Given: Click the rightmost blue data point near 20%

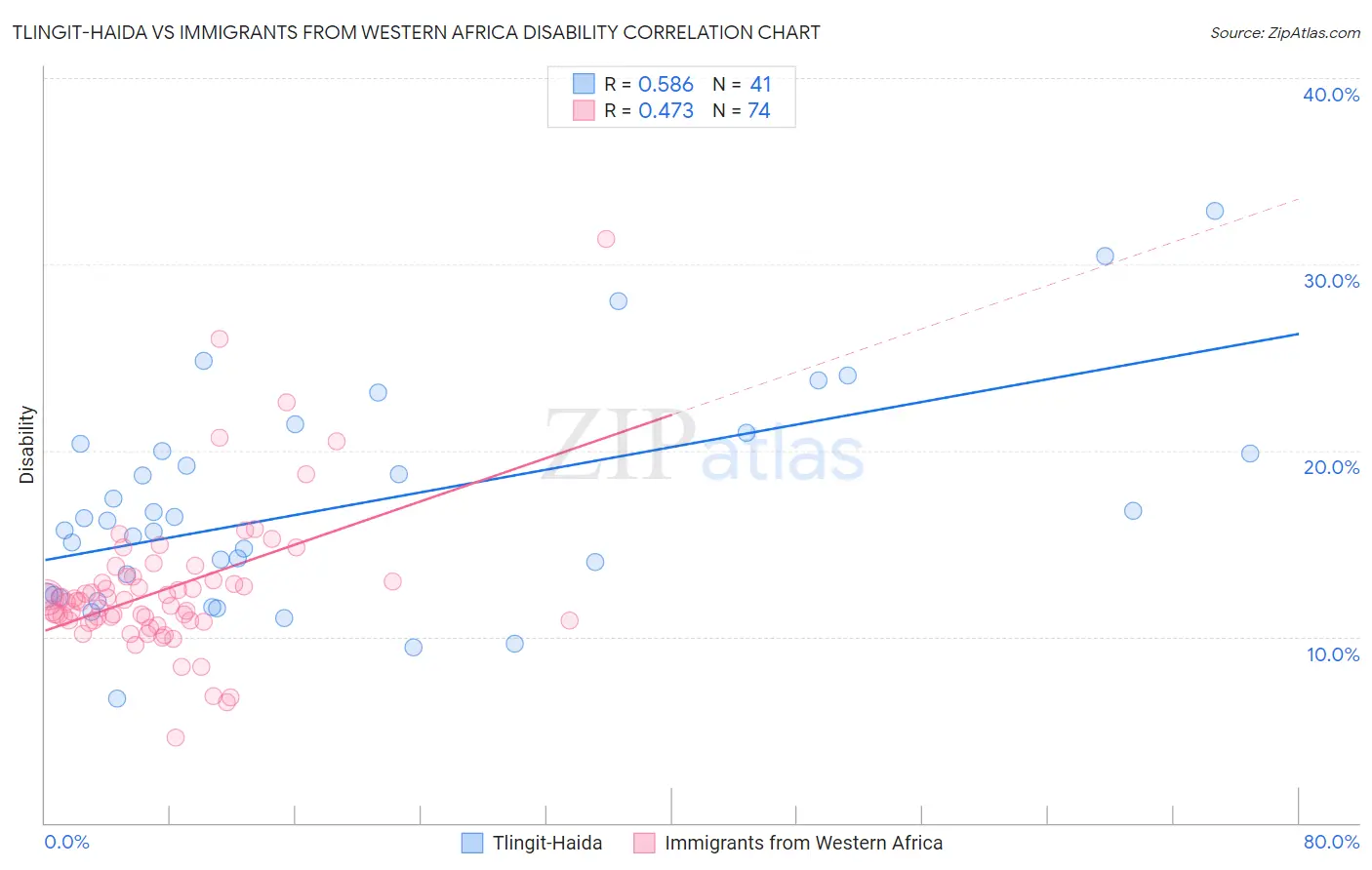Looking at the screenshot, I should 1250,454.
